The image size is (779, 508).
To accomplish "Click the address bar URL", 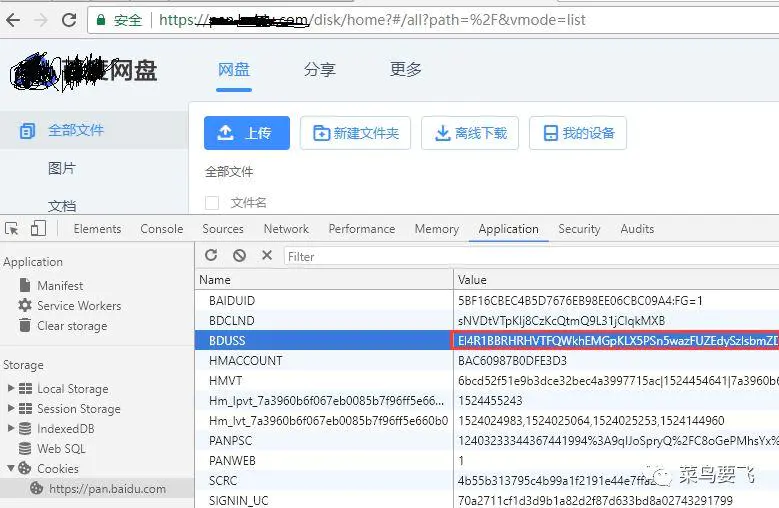I will [372, 20].
